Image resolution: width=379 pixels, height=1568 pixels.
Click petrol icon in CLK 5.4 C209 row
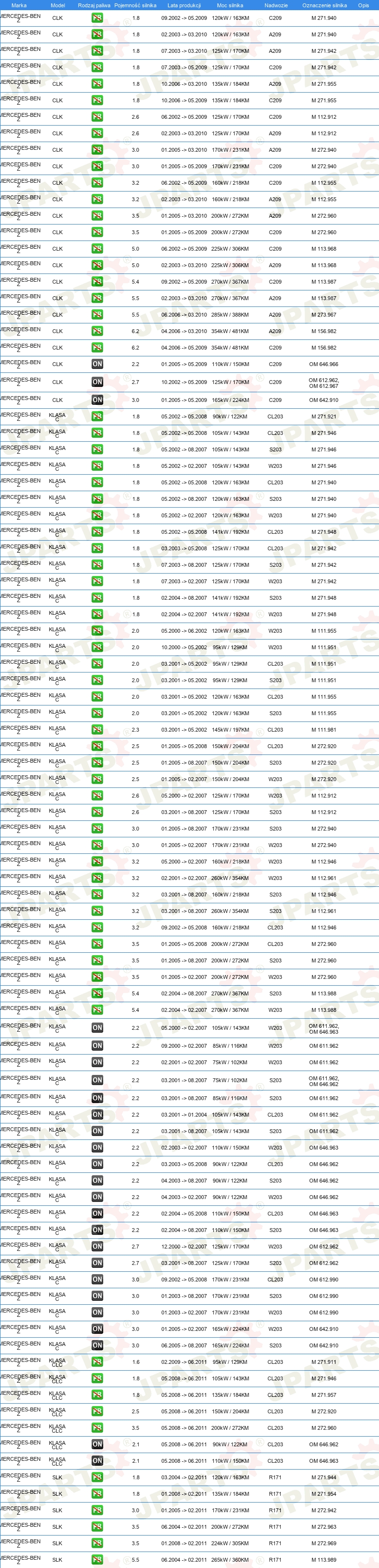97,282
